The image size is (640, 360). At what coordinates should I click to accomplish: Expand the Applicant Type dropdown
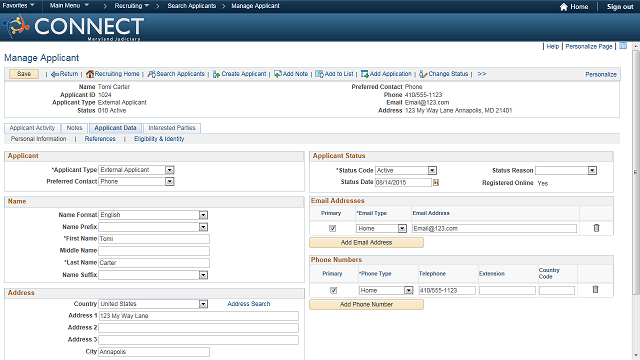pos(170,170)
